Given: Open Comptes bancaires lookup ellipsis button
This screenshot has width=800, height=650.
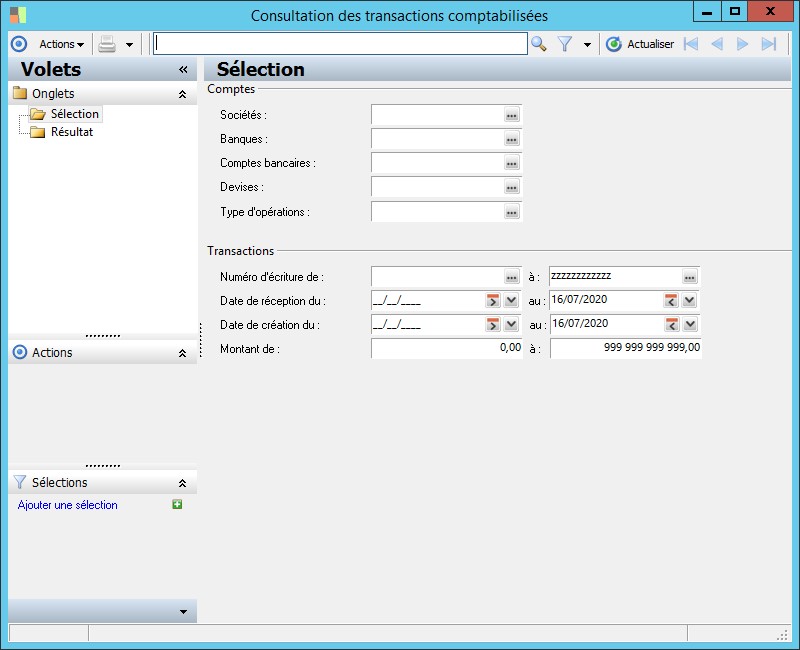Looking at the screenshot, I should point(512,164).
